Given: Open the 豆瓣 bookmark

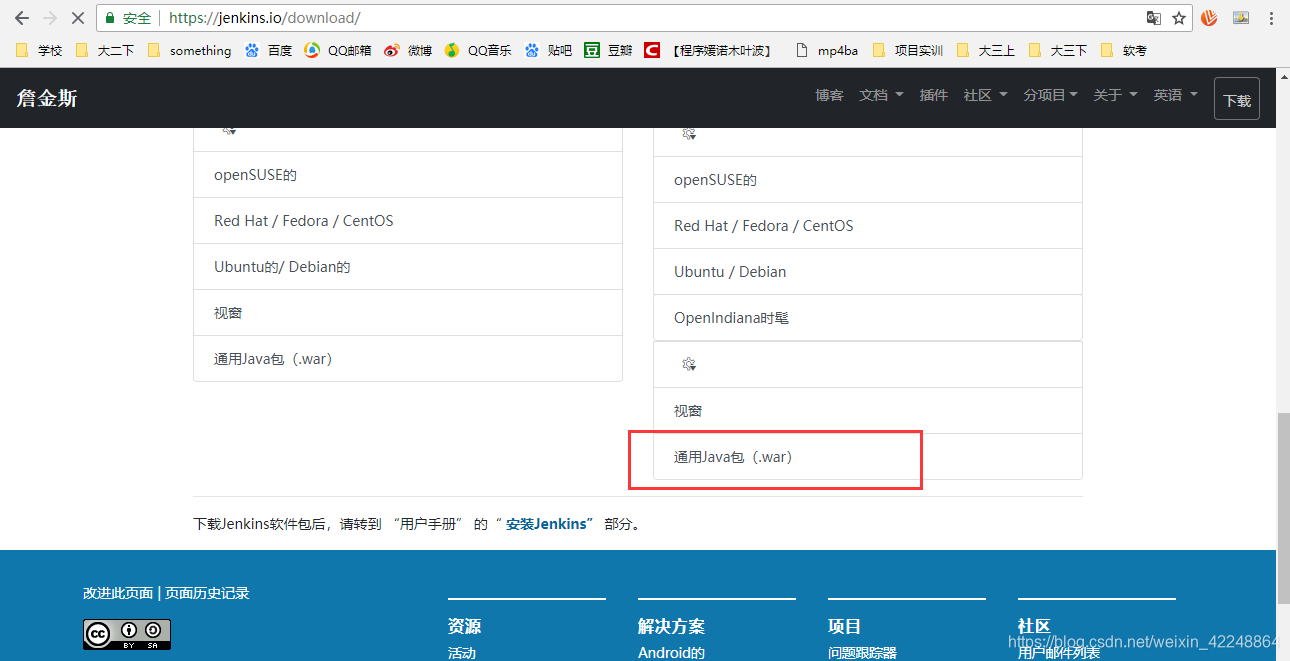Looking at the screenshot, I should click(608, 50).
